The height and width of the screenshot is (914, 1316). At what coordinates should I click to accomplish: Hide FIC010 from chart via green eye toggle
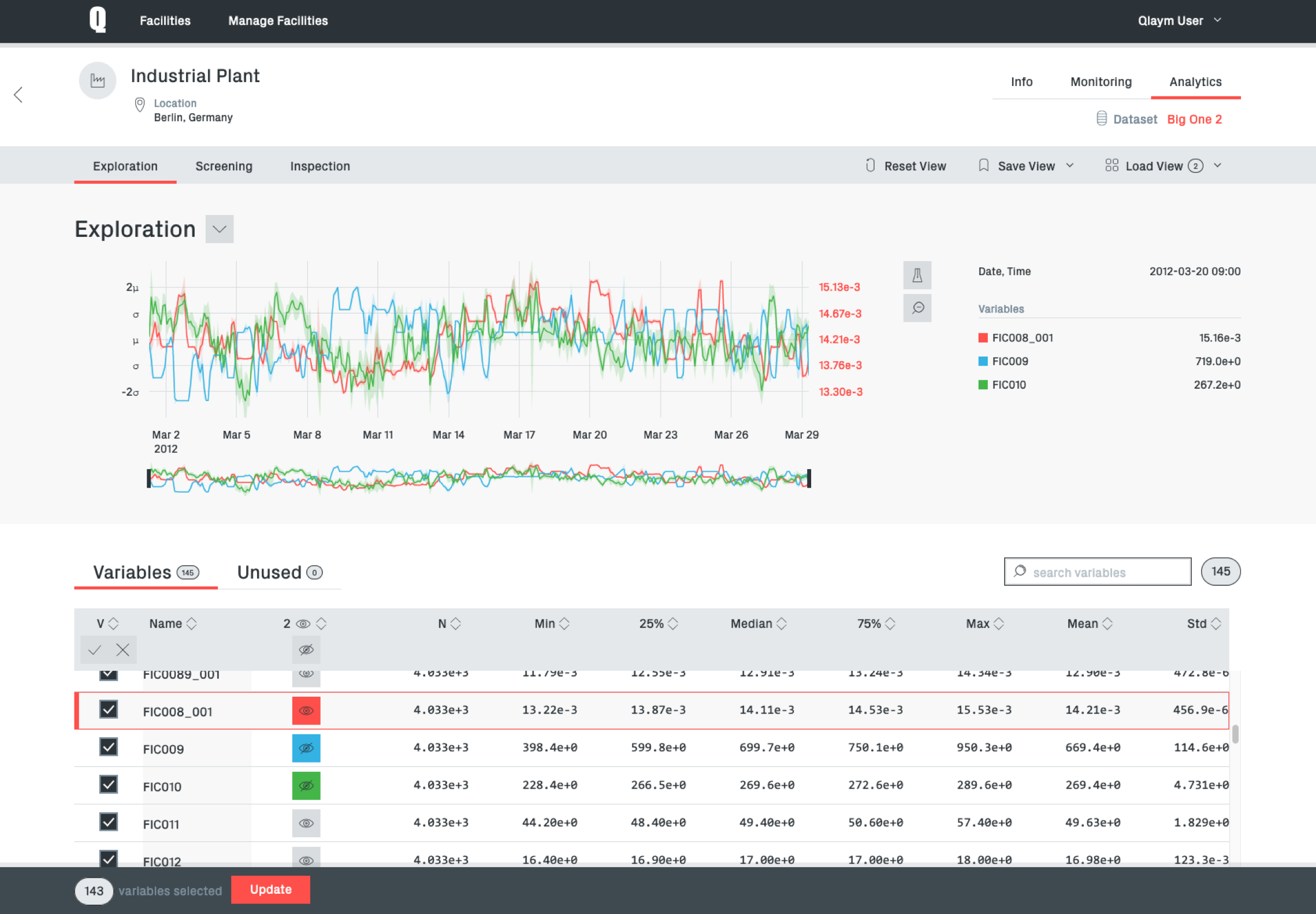[306, 786]
